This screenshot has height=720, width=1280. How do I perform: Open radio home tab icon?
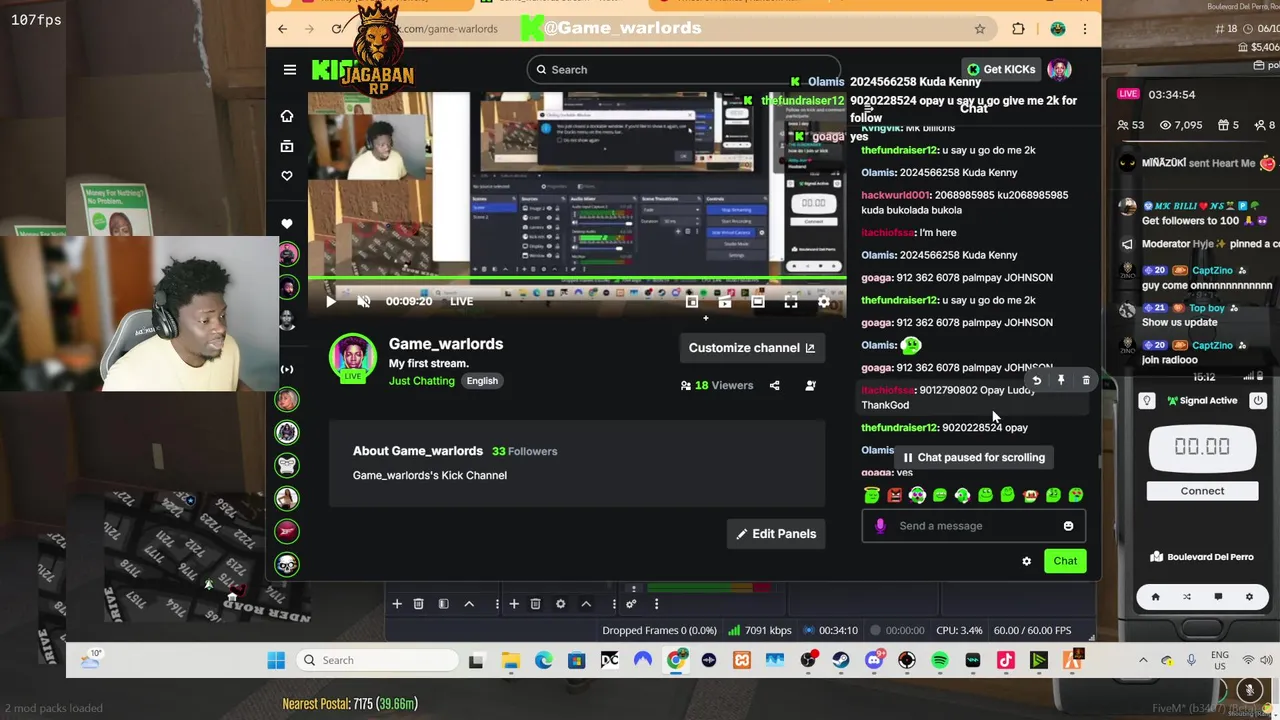(x=1155, y=597)
